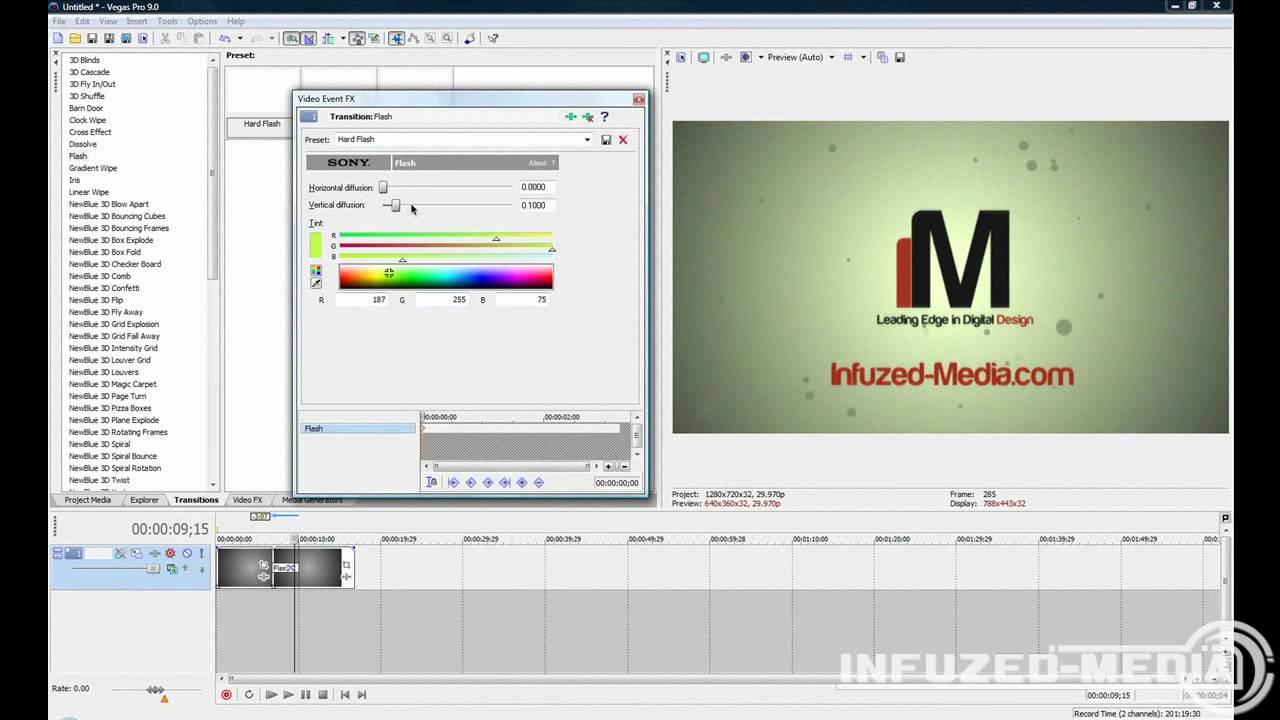1280x720 pixels.
Task: Click the question mark help icon in Video Event FX
Action: [x=604, y=117]
